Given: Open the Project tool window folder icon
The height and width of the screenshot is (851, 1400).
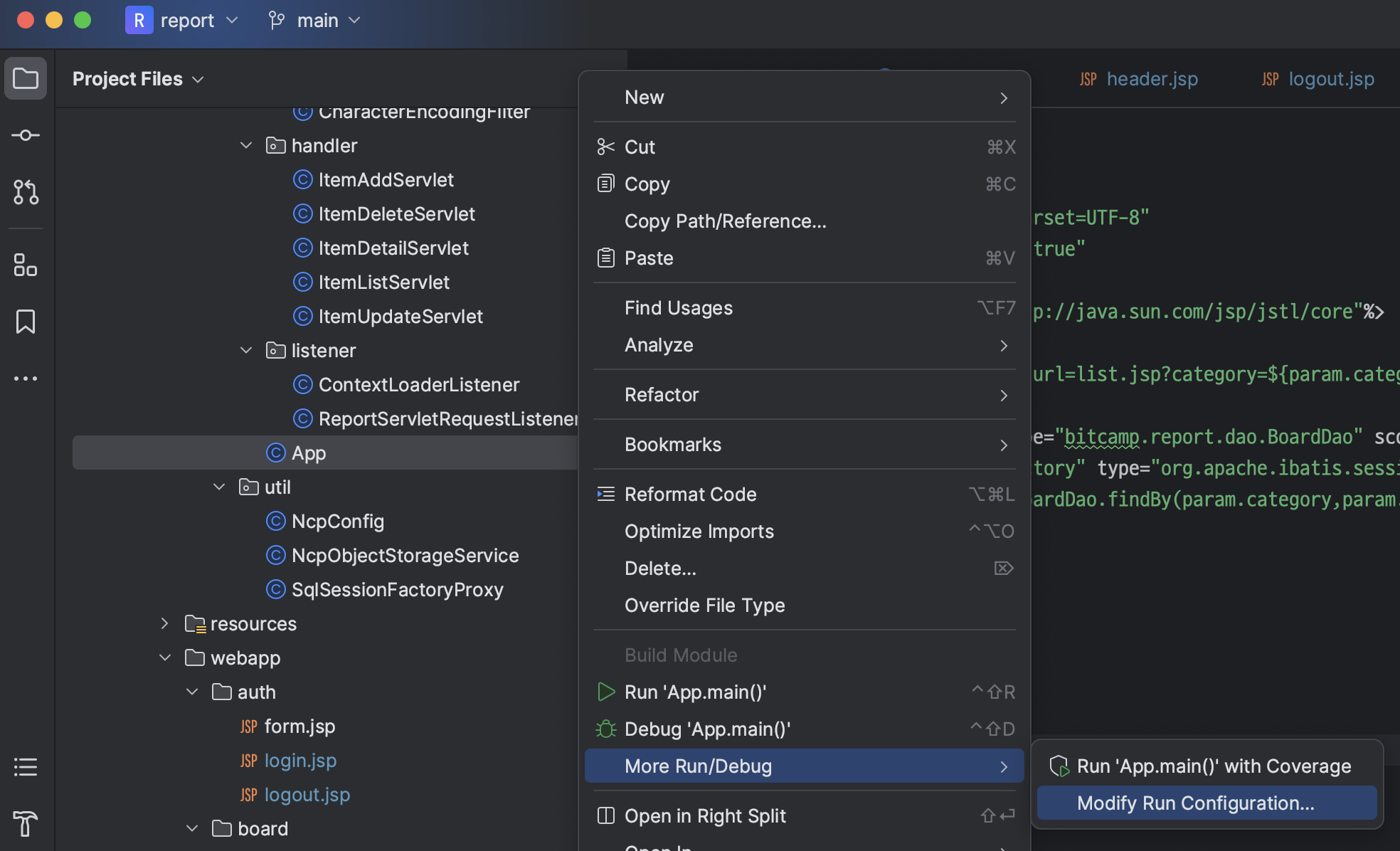Looking at the screenshot, I should [x=26, y=78].
